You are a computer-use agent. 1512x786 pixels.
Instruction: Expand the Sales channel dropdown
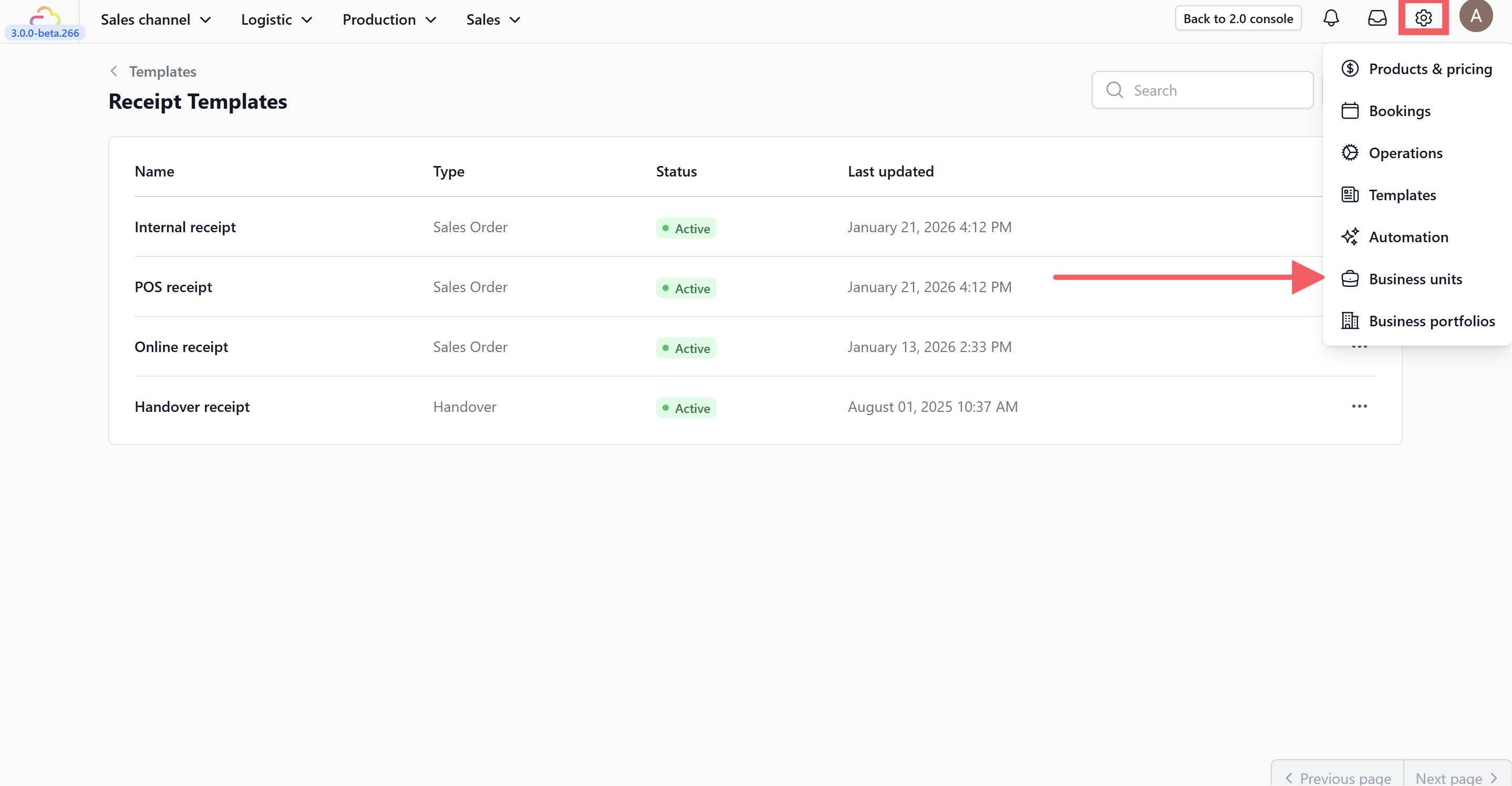tap(156, 19)
